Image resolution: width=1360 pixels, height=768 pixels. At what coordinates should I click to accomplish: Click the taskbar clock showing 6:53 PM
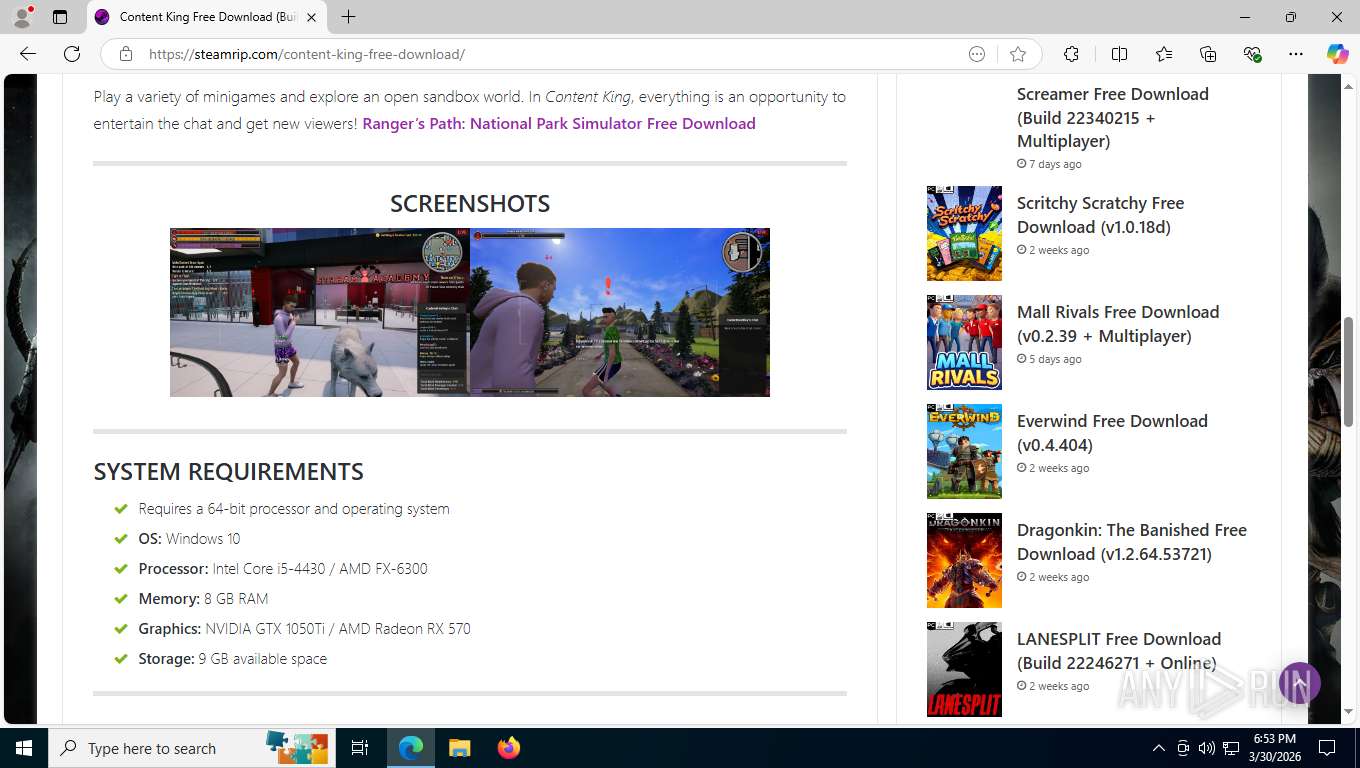click(1274, 748)
